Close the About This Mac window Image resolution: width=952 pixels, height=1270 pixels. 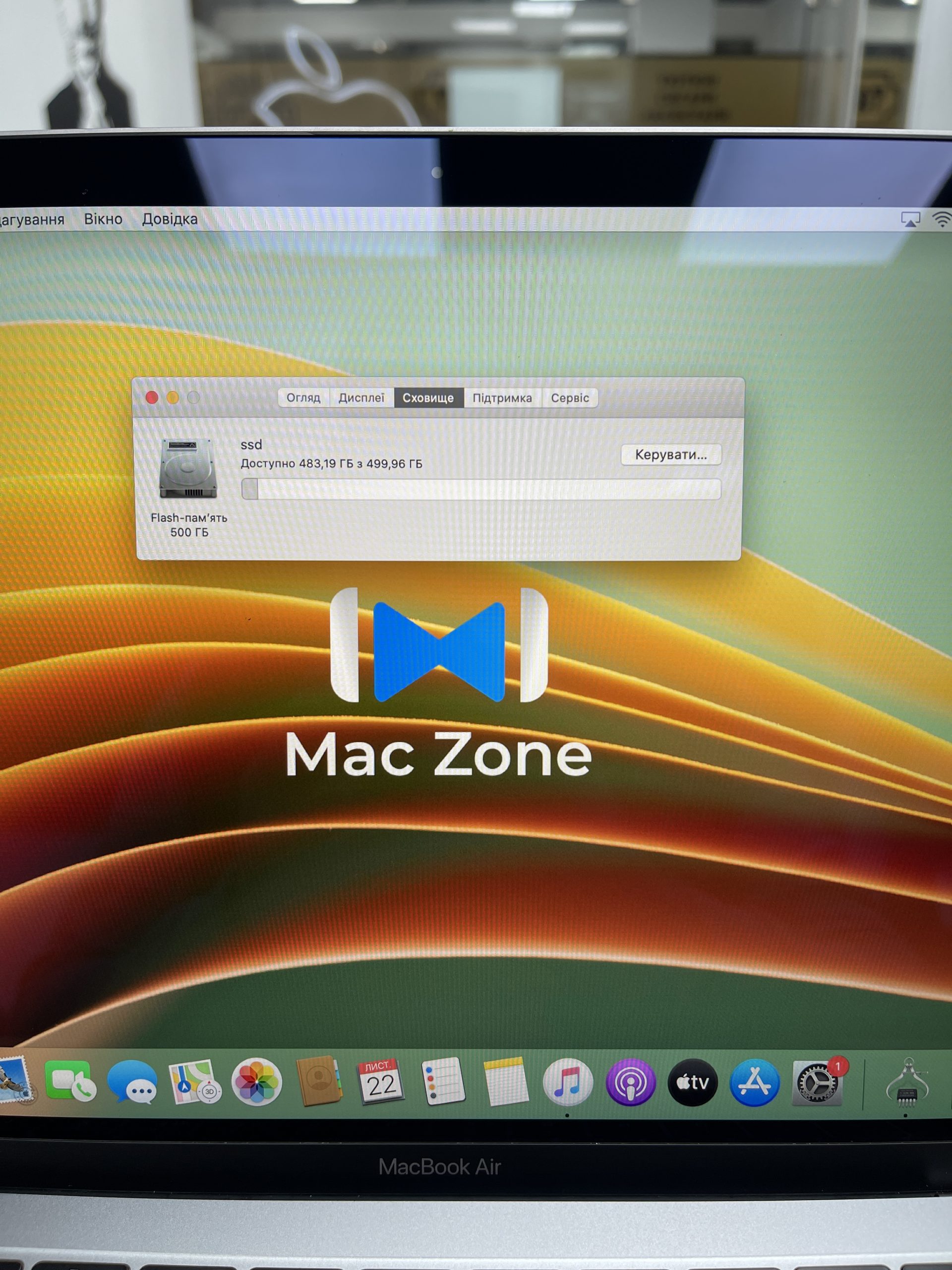pos(152,397)
